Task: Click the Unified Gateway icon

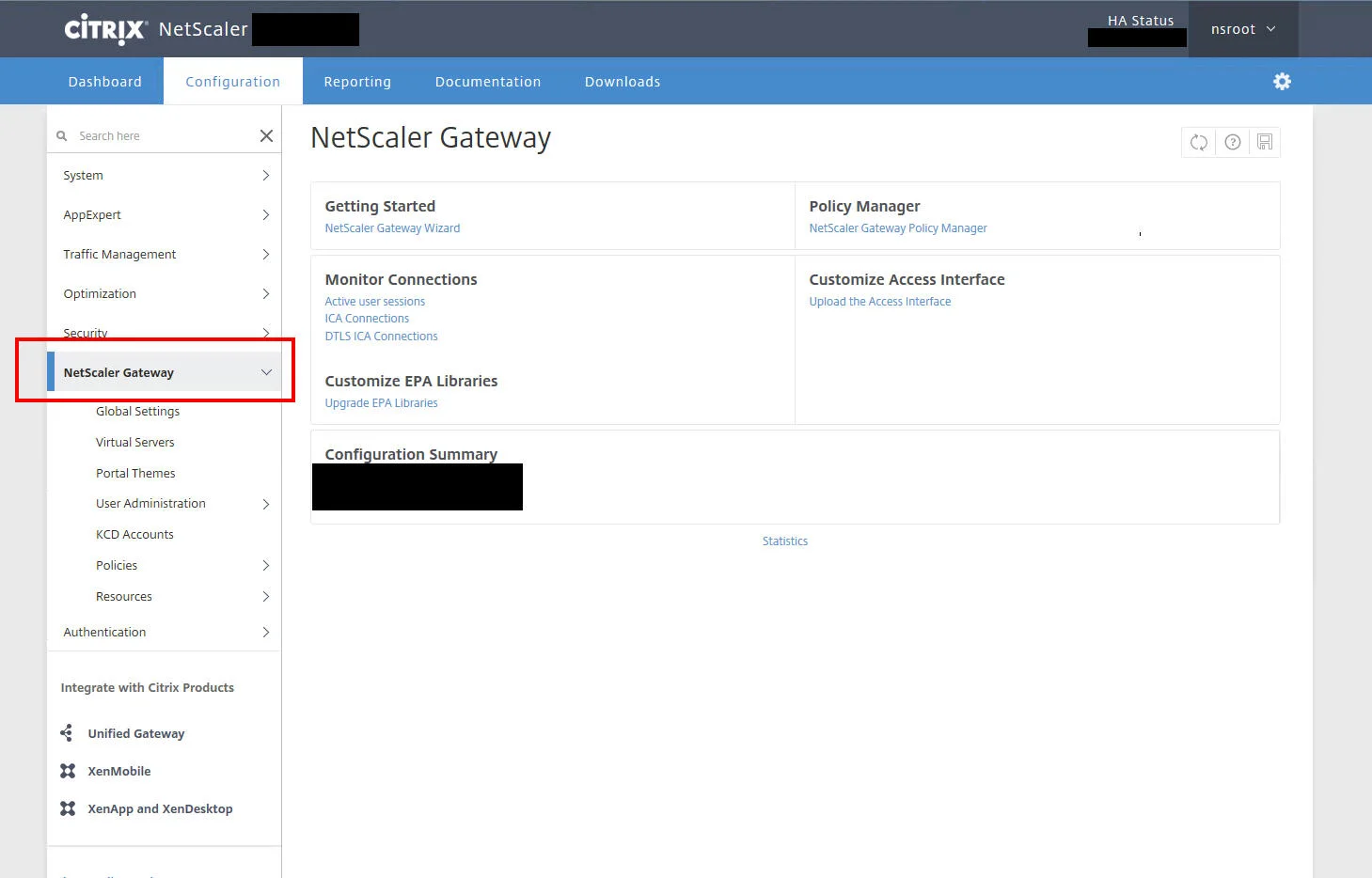Action: [67, 733]
